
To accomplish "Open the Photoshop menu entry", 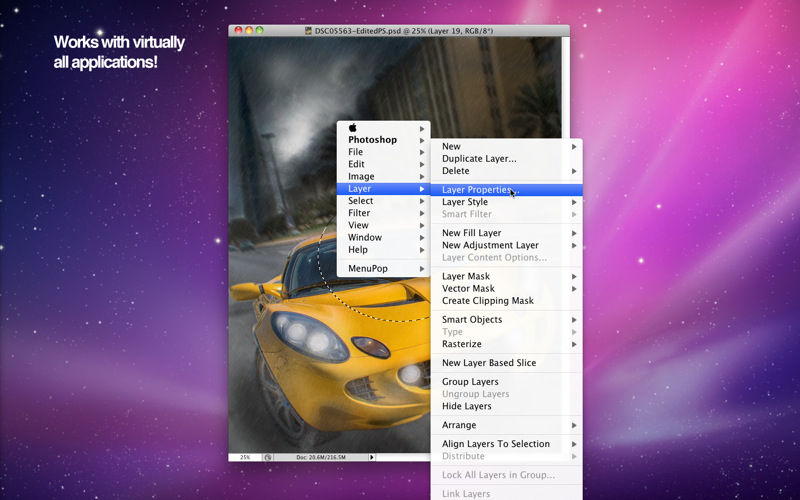I will click(383, 140).
